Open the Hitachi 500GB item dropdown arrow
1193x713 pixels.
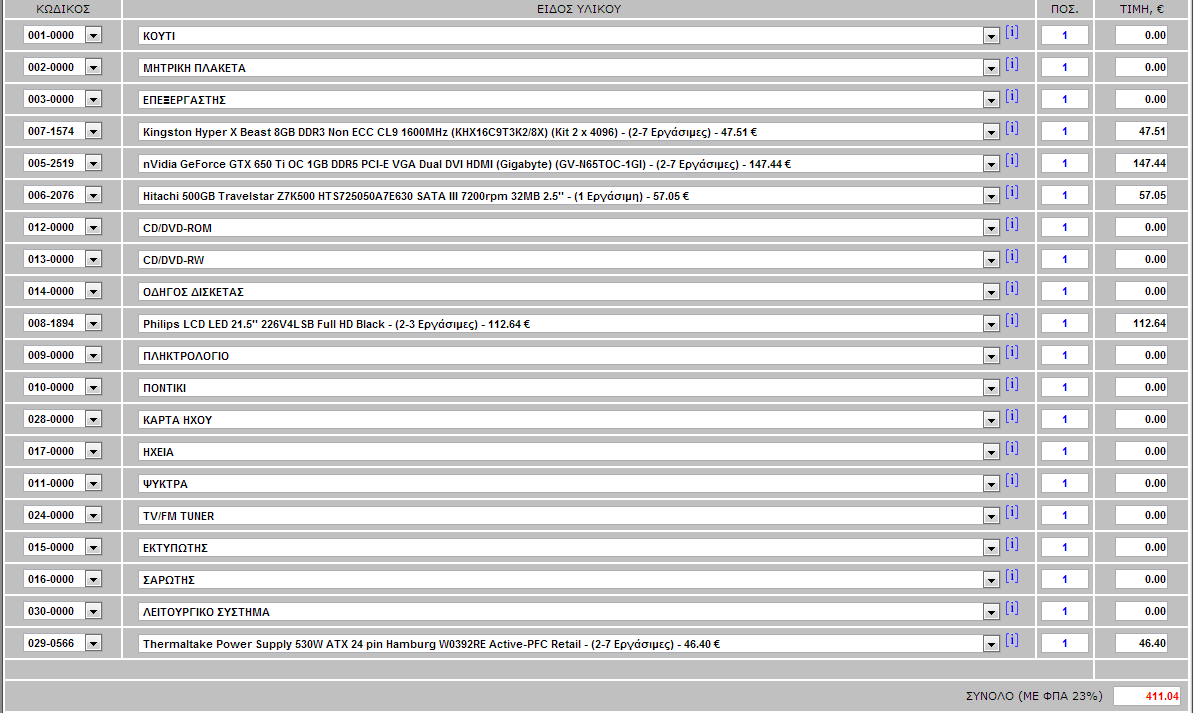click(991, 196)
